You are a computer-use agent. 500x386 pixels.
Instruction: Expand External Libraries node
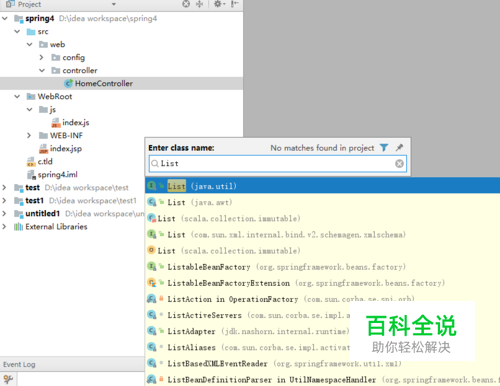4,226
